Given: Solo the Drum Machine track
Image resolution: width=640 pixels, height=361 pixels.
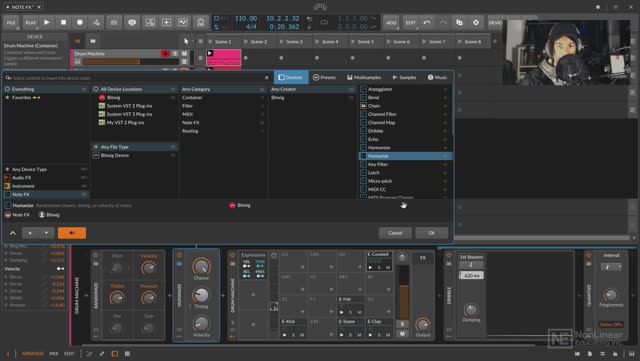Looking at the screenshot, I should [175, 53].
